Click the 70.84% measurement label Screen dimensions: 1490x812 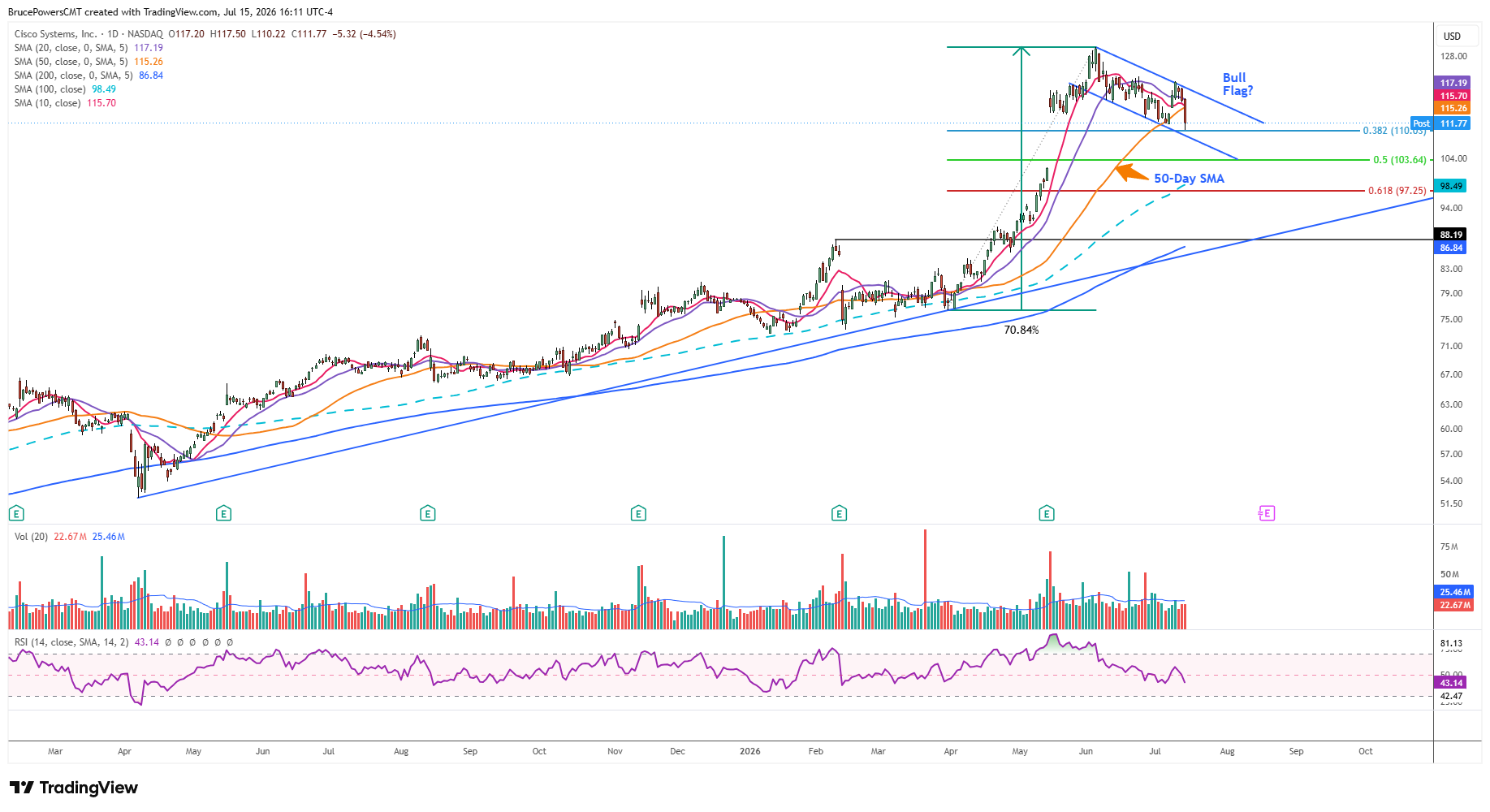click(1021, 330)
